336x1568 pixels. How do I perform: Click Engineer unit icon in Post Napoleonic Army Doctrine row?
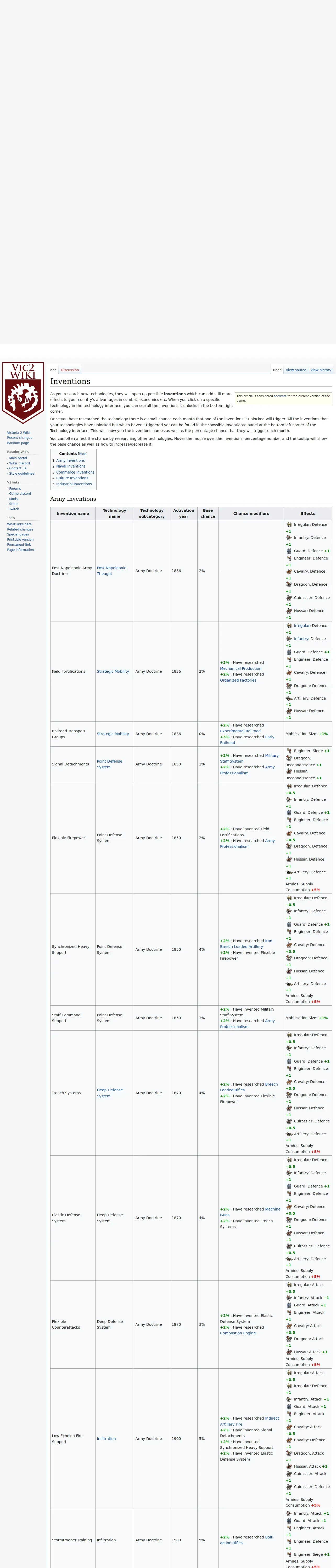tap(289, 558)
